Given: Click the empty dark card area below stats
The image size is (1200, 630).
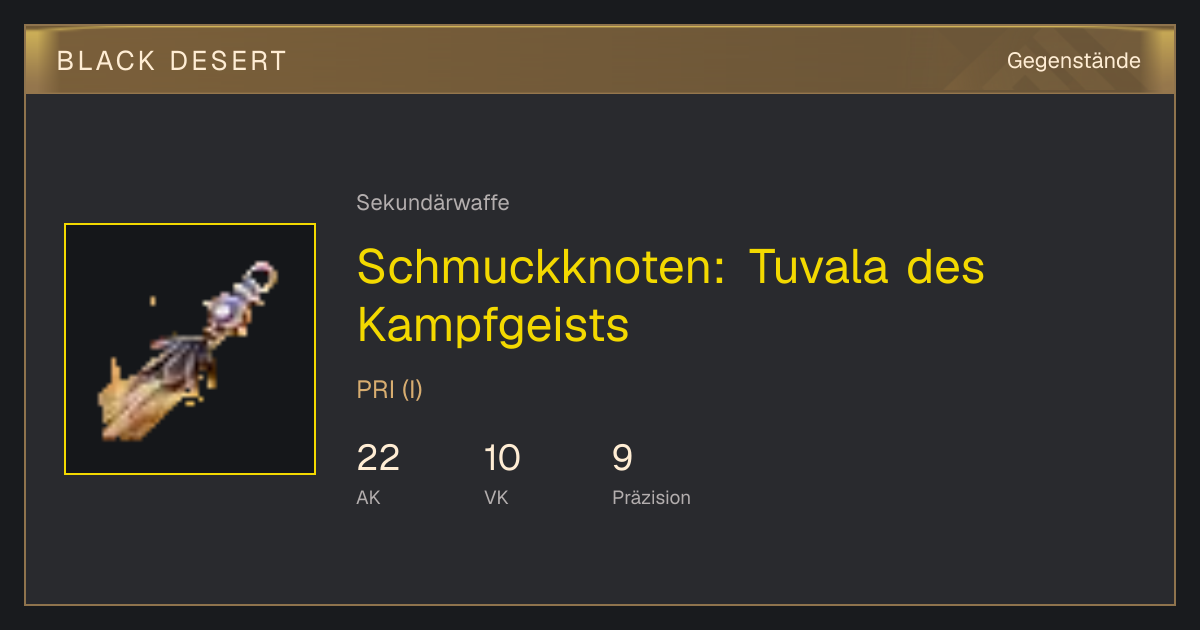Looking at the screenshot, I should (x=600, y=555).
